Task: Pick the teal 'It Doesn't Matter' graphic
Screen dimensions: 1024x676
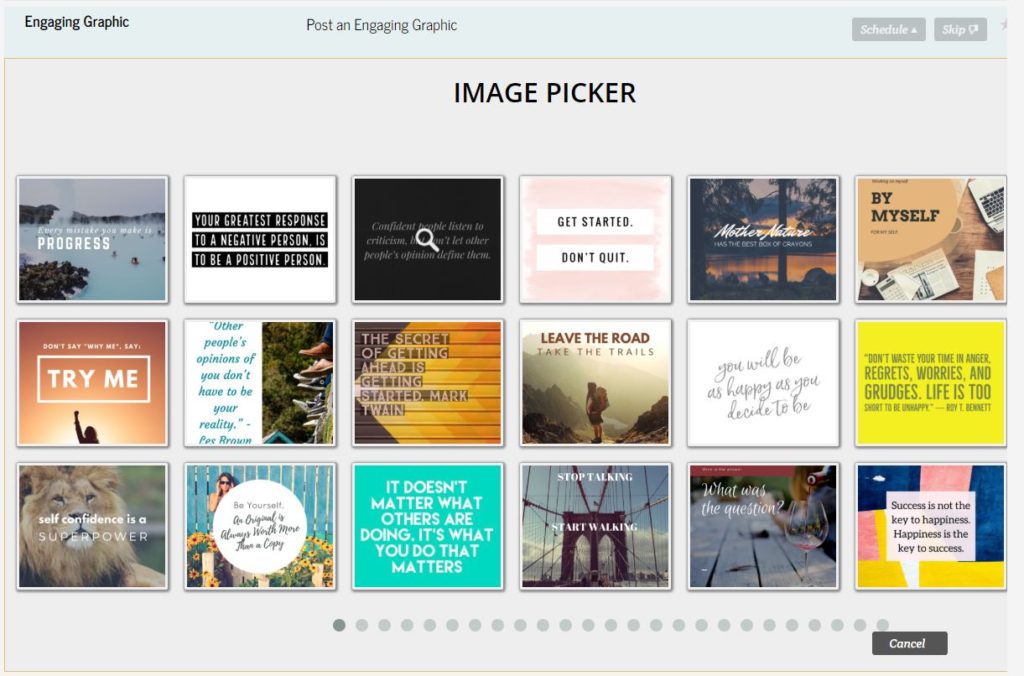Action: tap(427, 526)
